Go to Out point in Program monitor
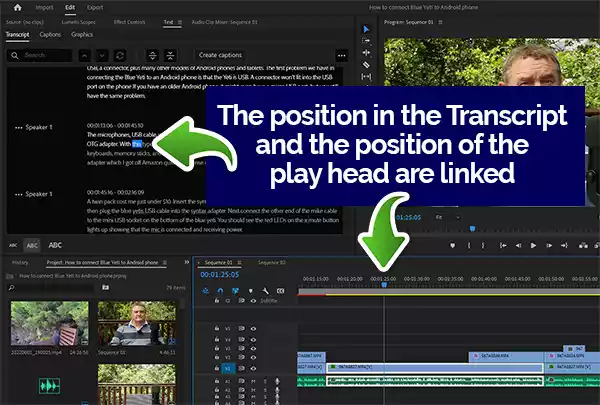 coord(564,246)
